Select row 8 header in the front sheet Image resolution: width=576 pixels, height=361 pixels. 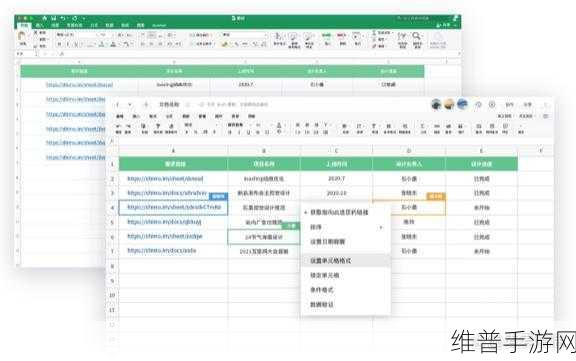[x=112, y=266]
